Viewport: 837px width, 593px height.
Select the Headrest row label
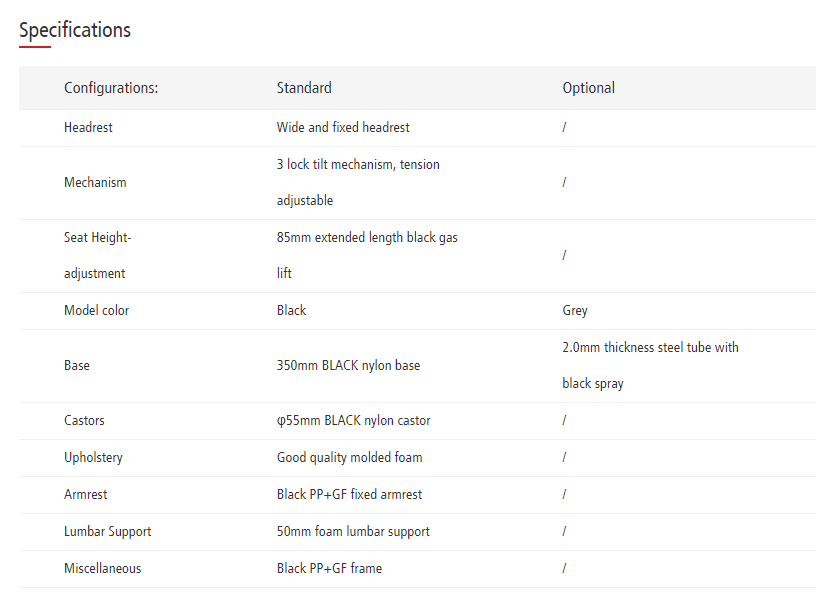pos(88,128)
